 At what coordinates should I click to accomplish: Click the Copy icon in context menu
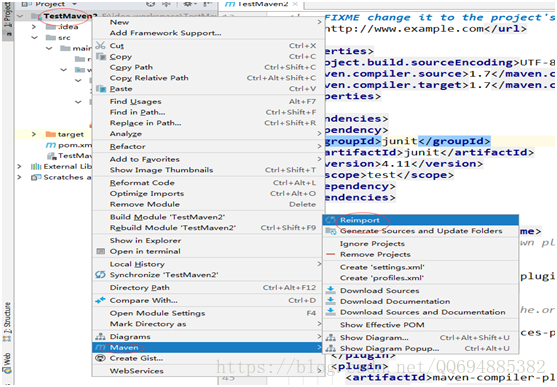click(x=101, y=57)
